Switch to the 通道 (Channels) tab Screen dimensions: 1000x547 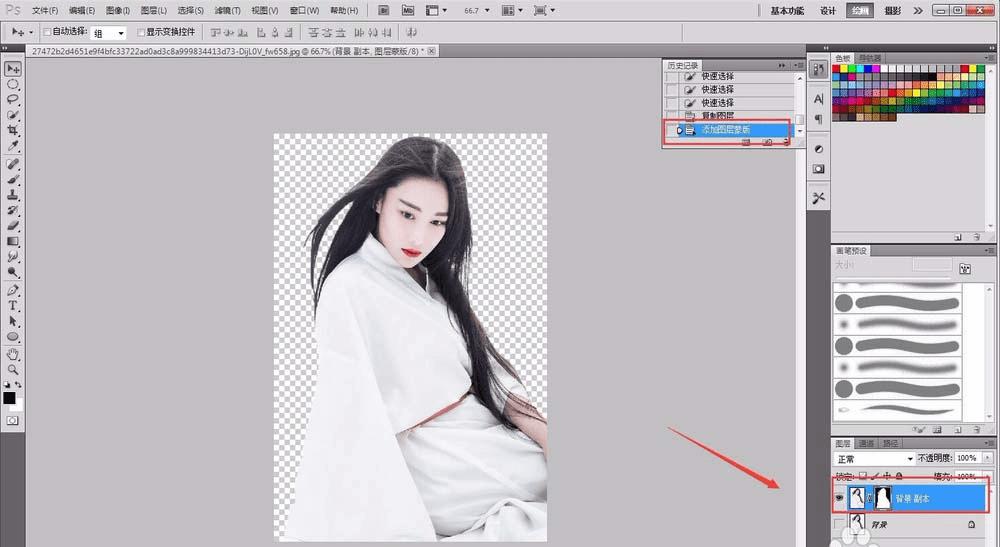click(866, 443)
